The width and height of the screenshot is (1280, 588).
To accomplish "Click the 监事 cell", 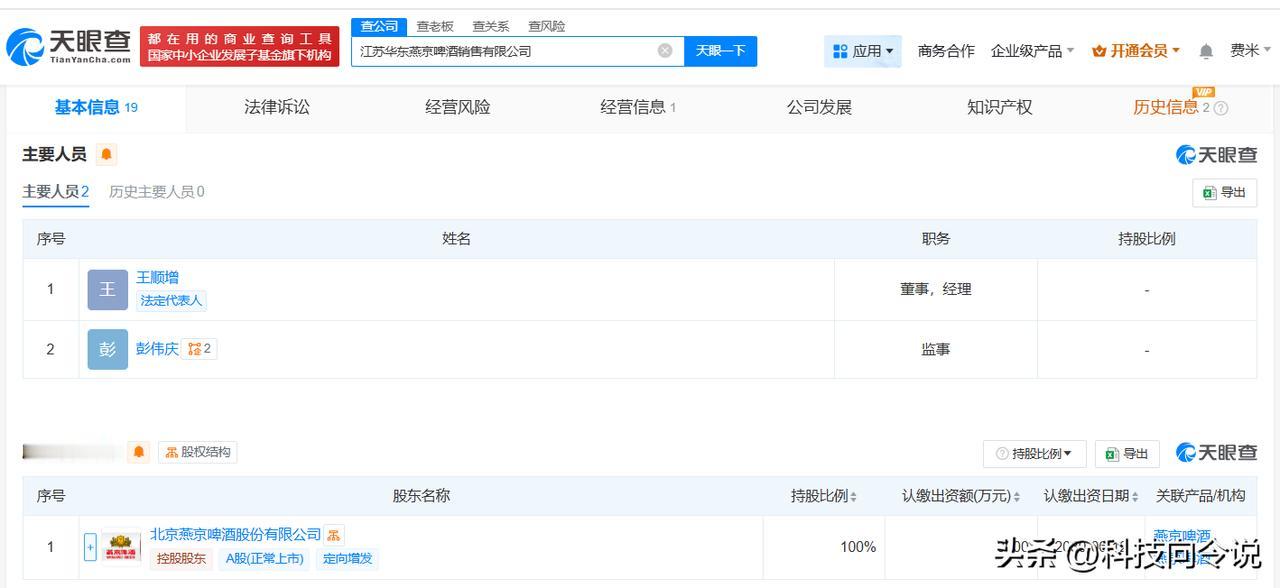I will tap(936, 349).
